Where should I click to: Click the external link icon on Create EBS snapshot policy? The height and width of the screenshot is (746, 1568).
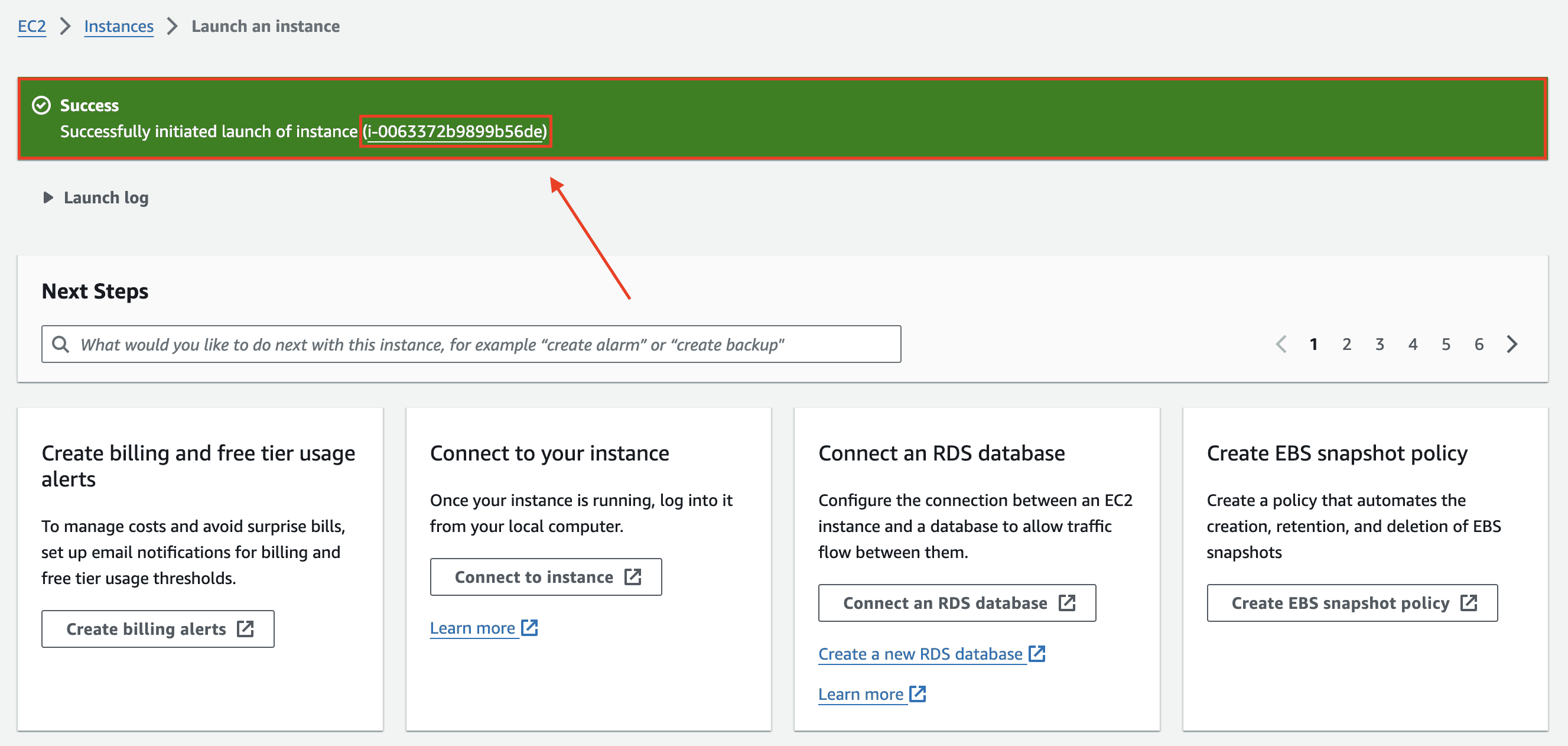(1468, 603)
